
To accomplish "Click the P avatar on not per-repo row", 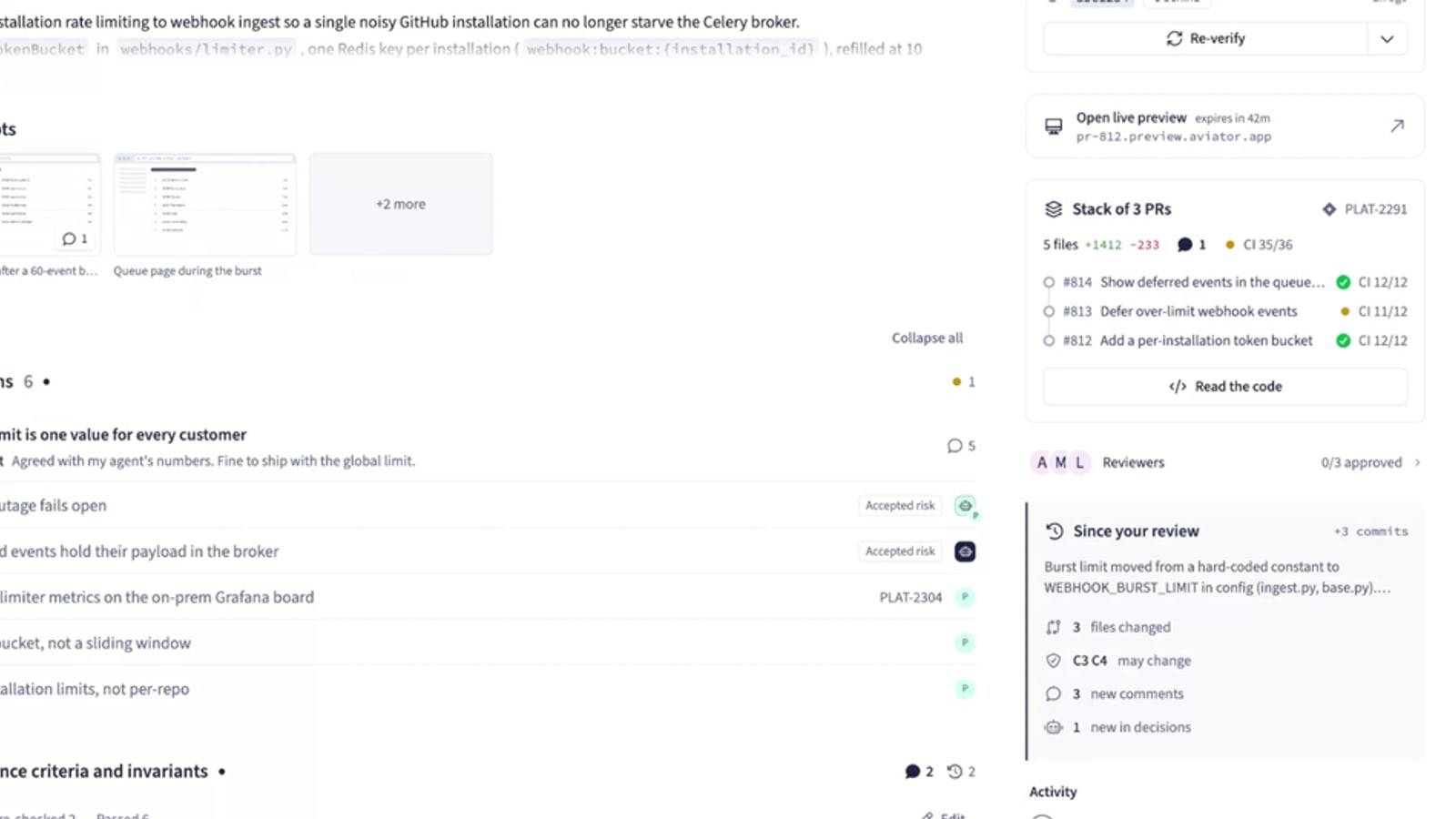I will tap(965, 689).
